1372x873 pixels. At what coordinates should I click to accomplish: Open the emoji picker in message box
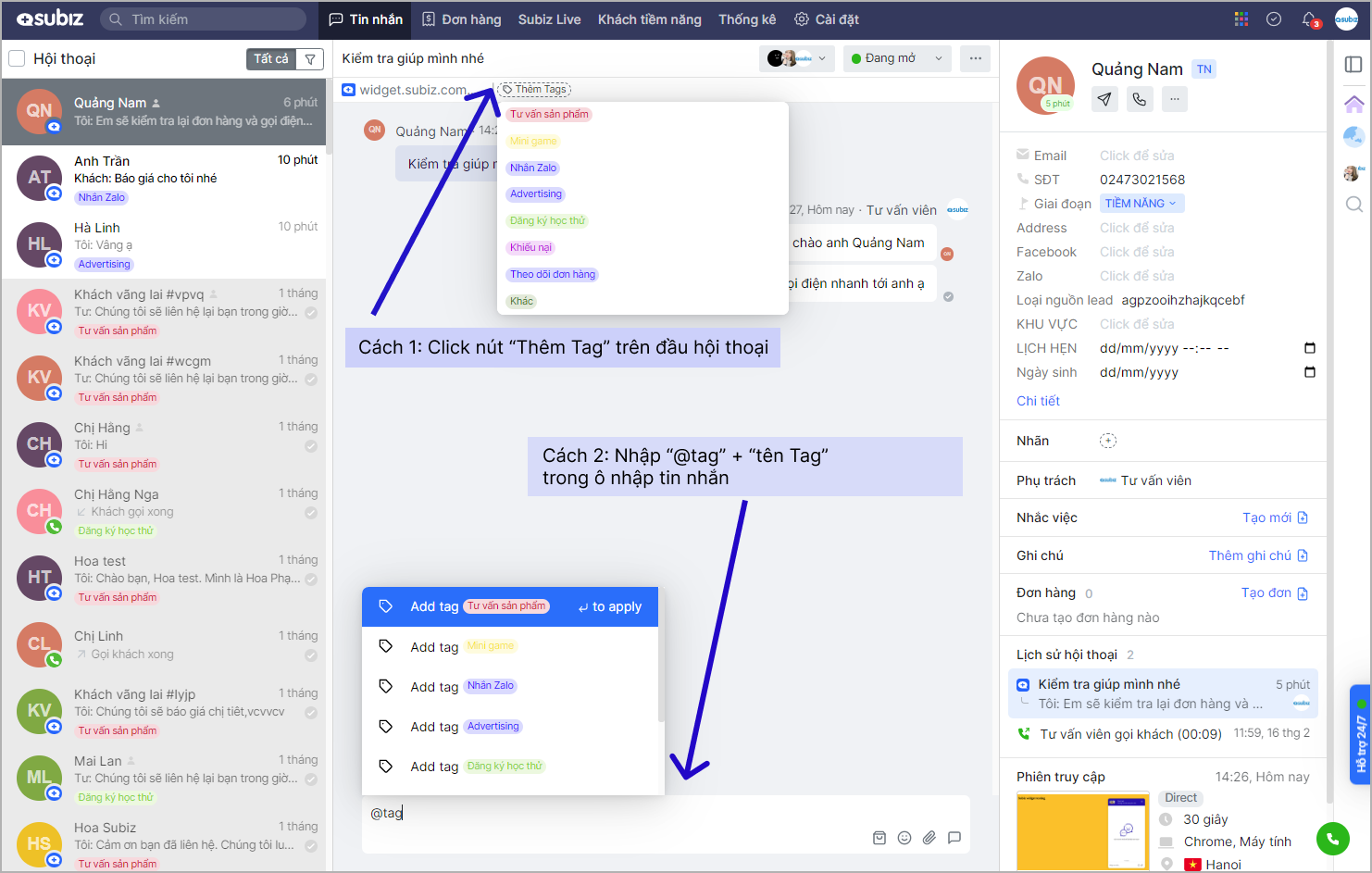point(904,838)
